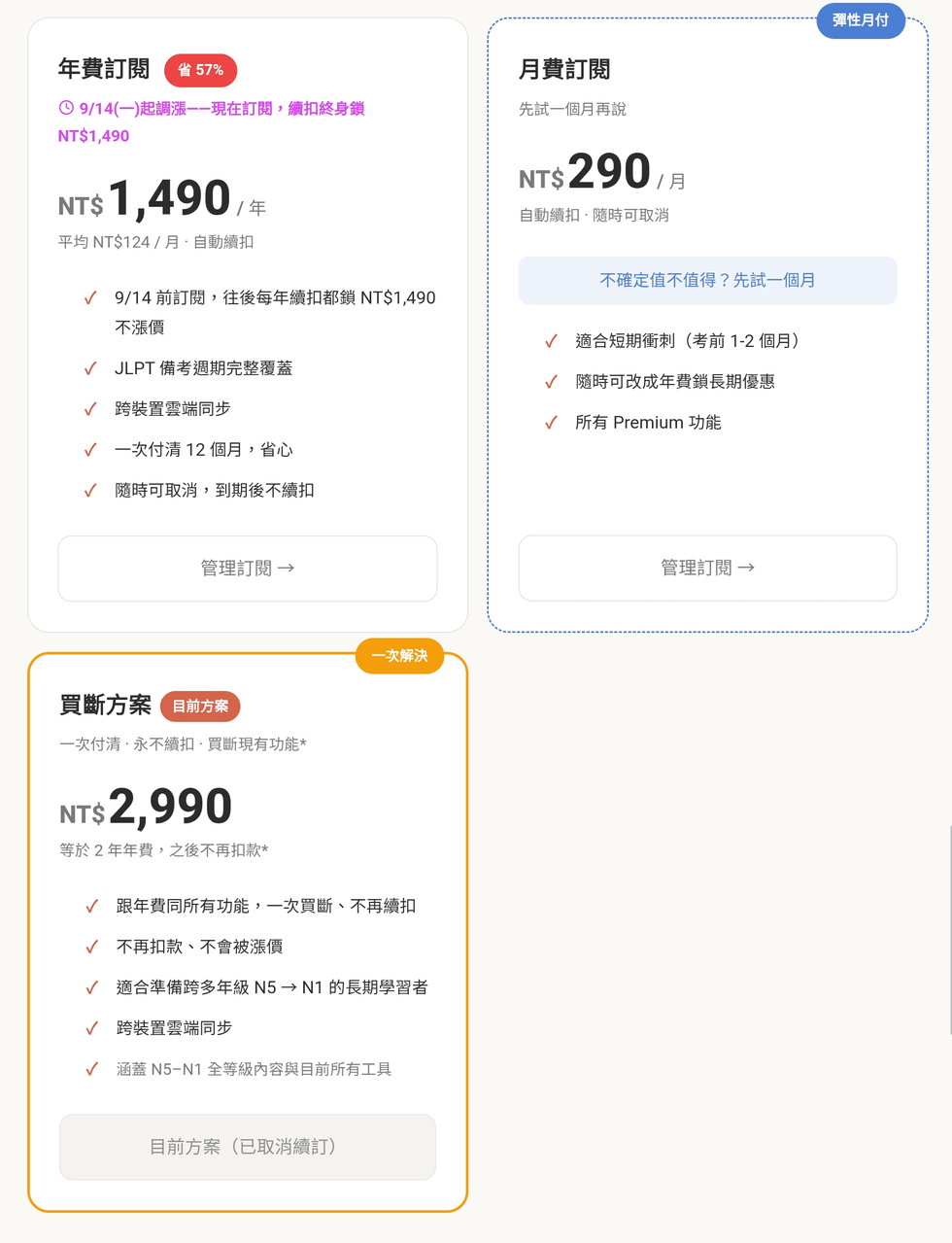Select the 月費訂閱 plan heading
Screen dimensions: 952x1243
click(x=564, y=69)
